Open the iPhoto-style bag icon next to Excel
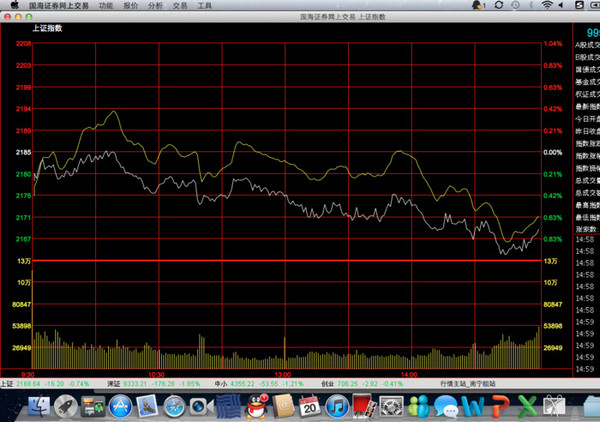The height and width of the screenshot is (422, 600). (554, 407)
